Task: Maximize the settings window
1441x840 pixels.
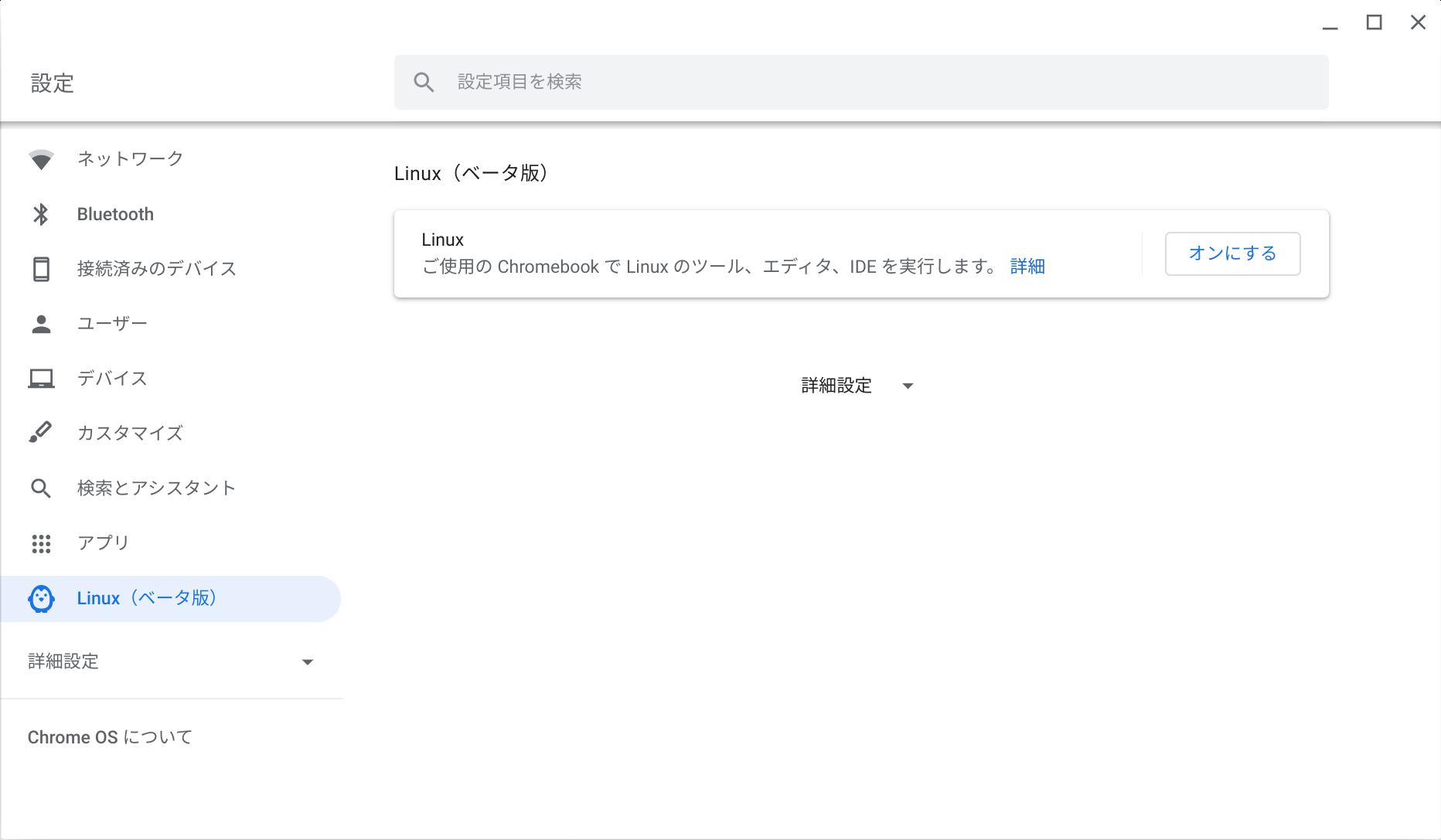Action: pos(1374,22)
